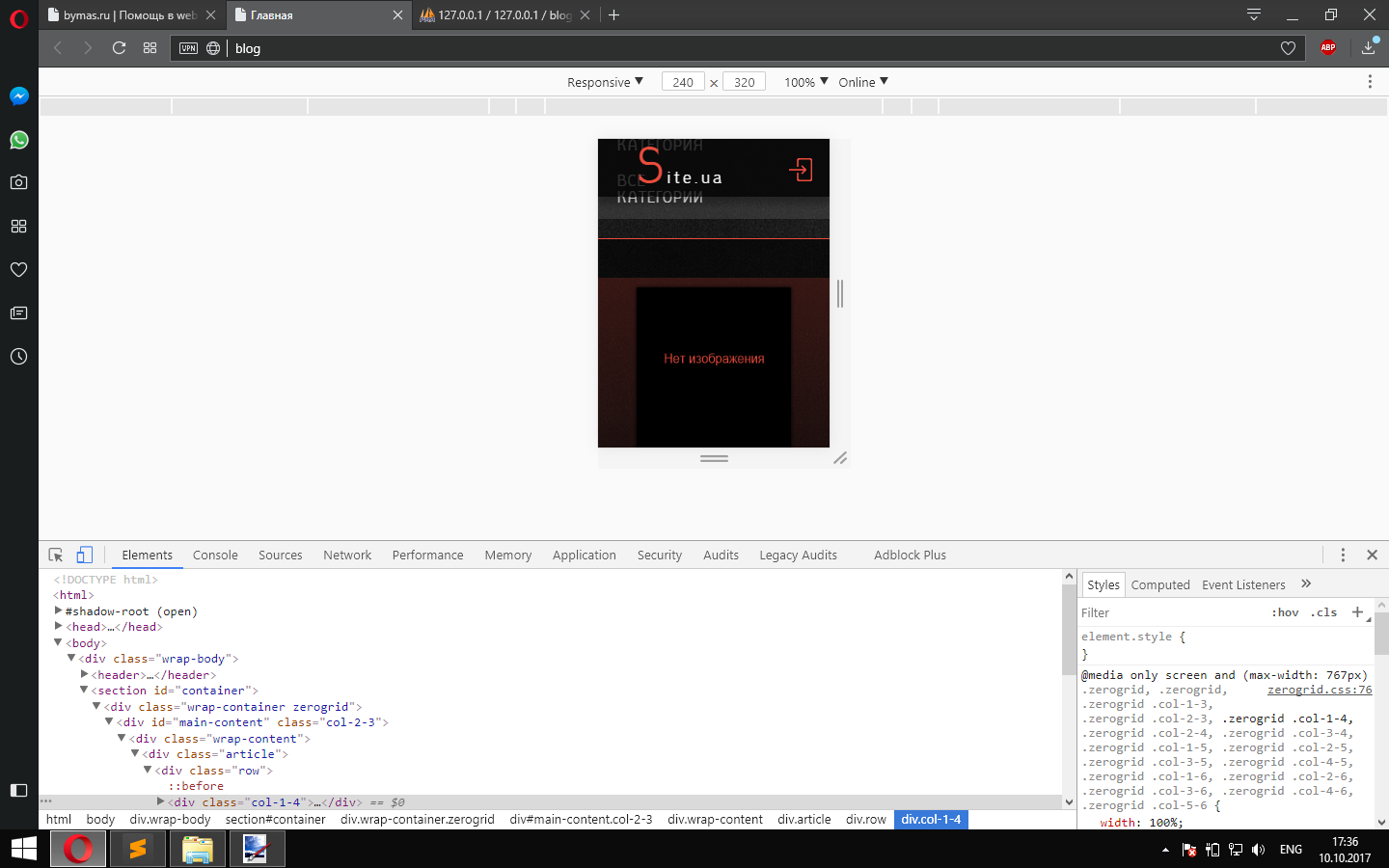This screenshot has width=1389, height=868.
Task: Click the viewport width field showing 240
Action: [683, 82]
